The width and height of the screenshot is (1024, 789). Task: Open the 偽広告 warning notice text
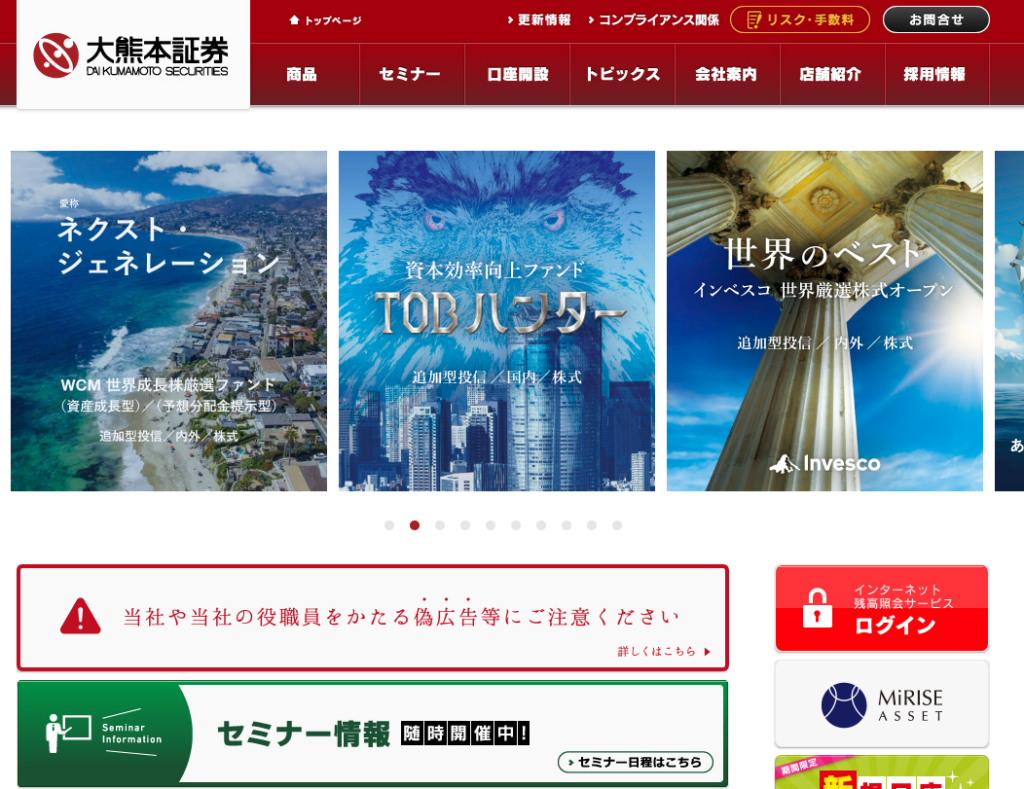[x=402, y=616]
